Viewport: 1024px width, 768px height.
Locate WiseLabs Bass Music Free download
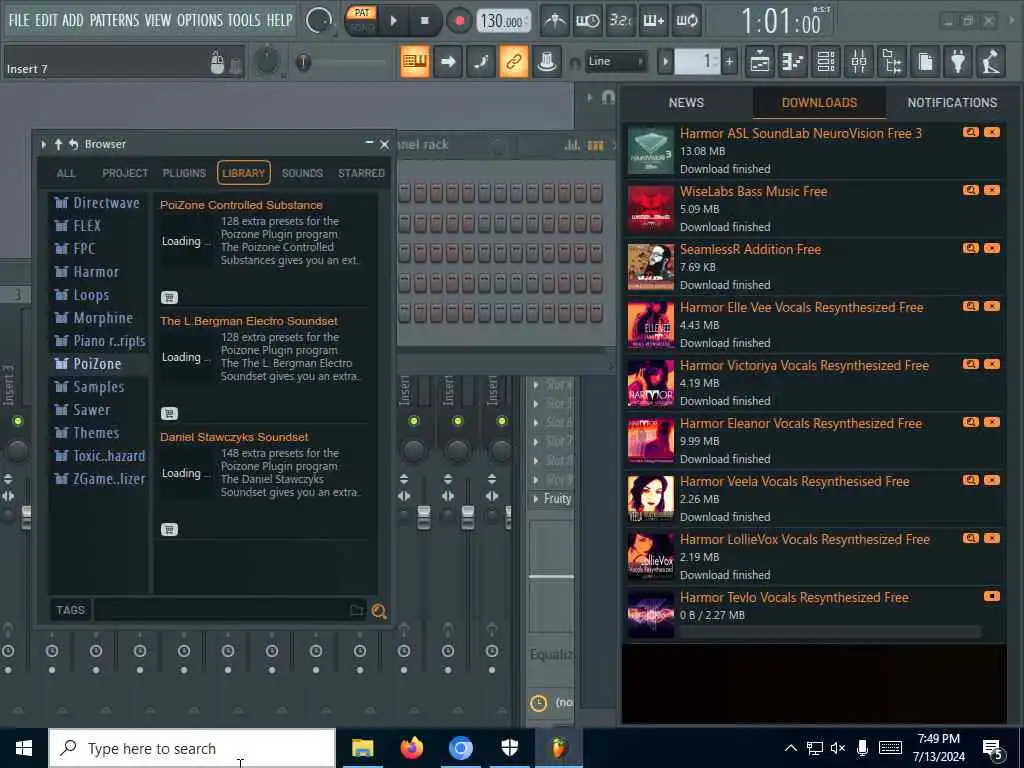[x=970, y=190]
